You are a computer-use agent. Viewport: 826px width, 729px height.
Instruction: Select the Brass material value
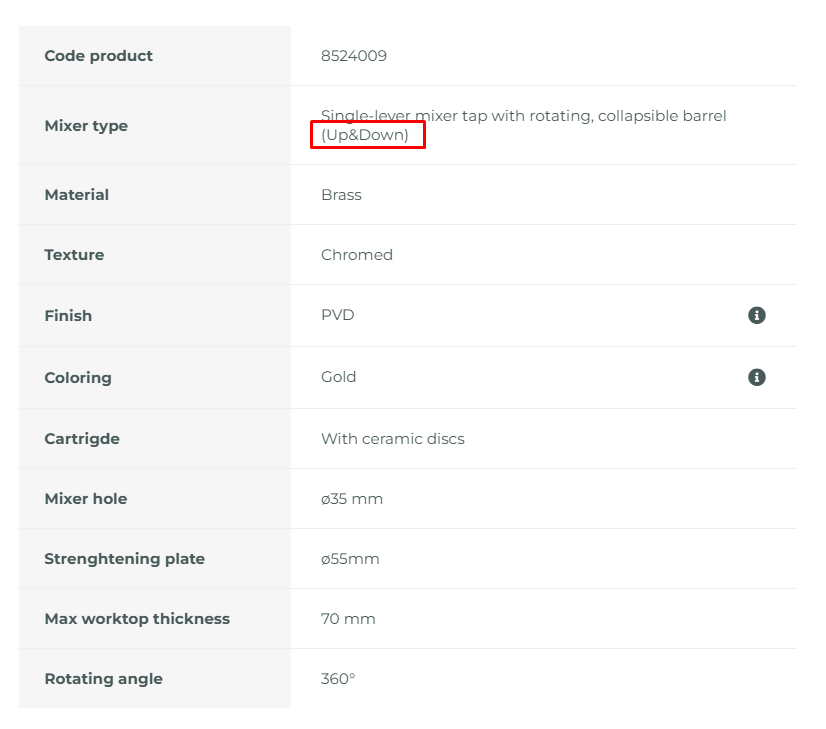coord(341,195)
